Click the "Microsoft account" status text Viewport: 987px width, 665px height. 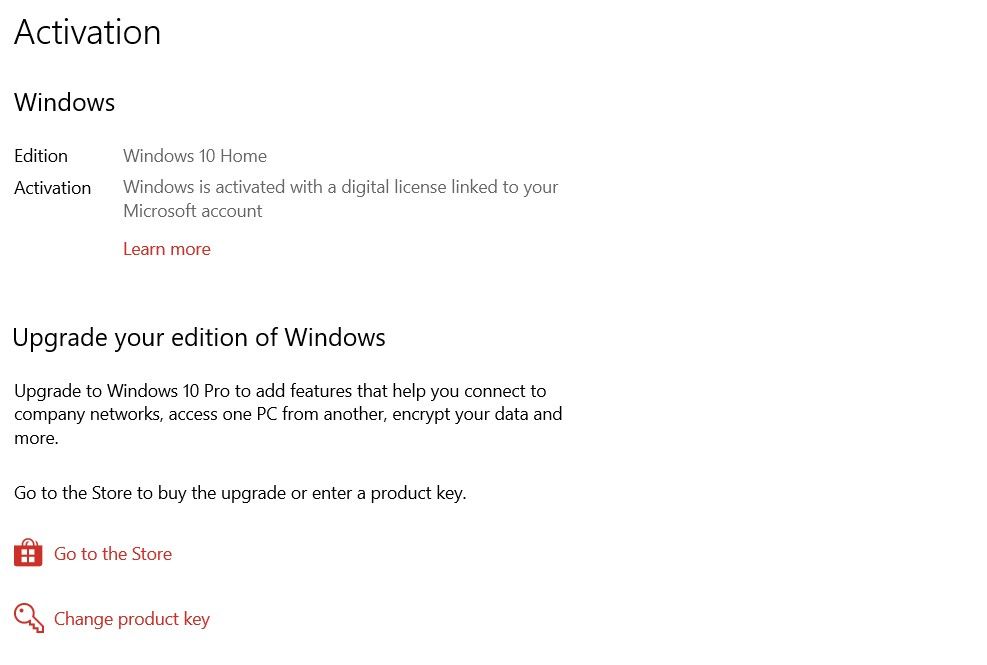point(193,211)
